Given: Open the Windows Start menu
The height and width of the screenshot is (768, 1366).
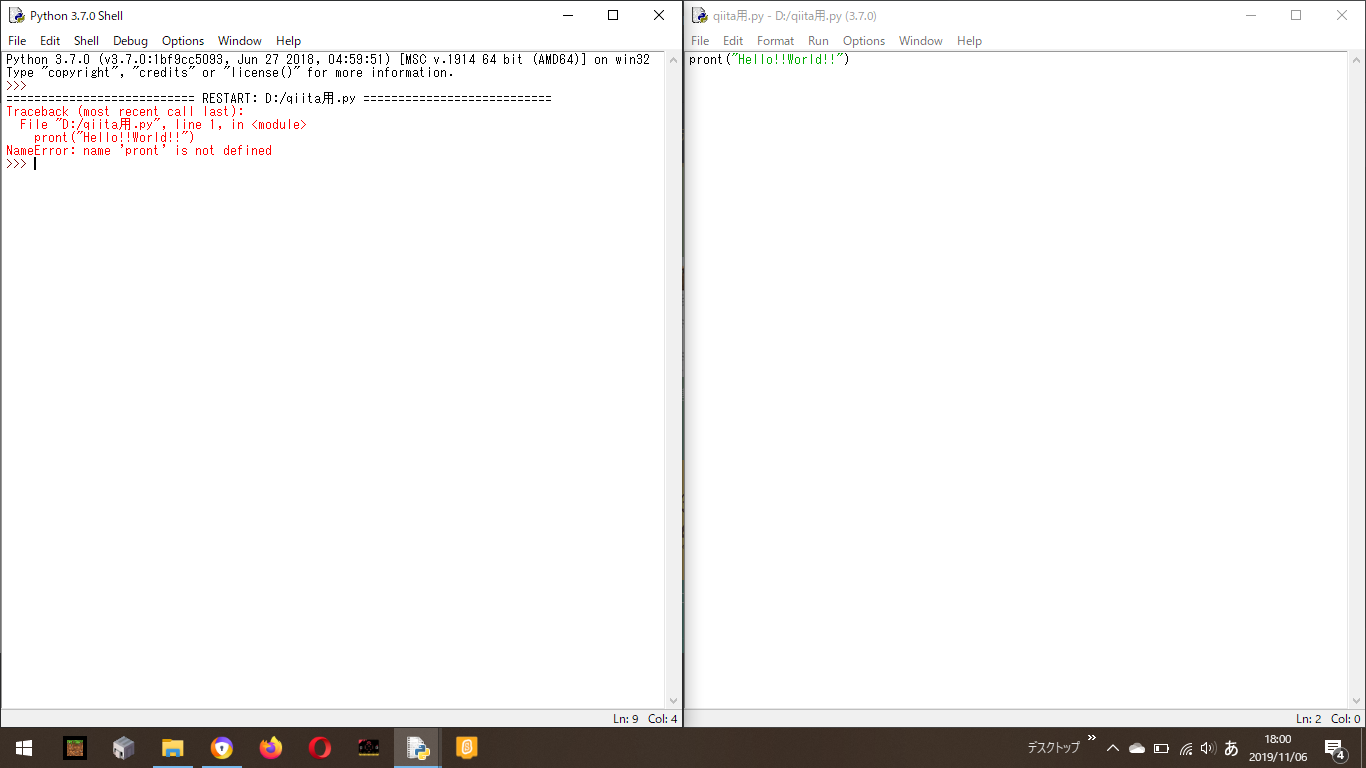Looking at the screenshot, I should (x=24, y=747).
